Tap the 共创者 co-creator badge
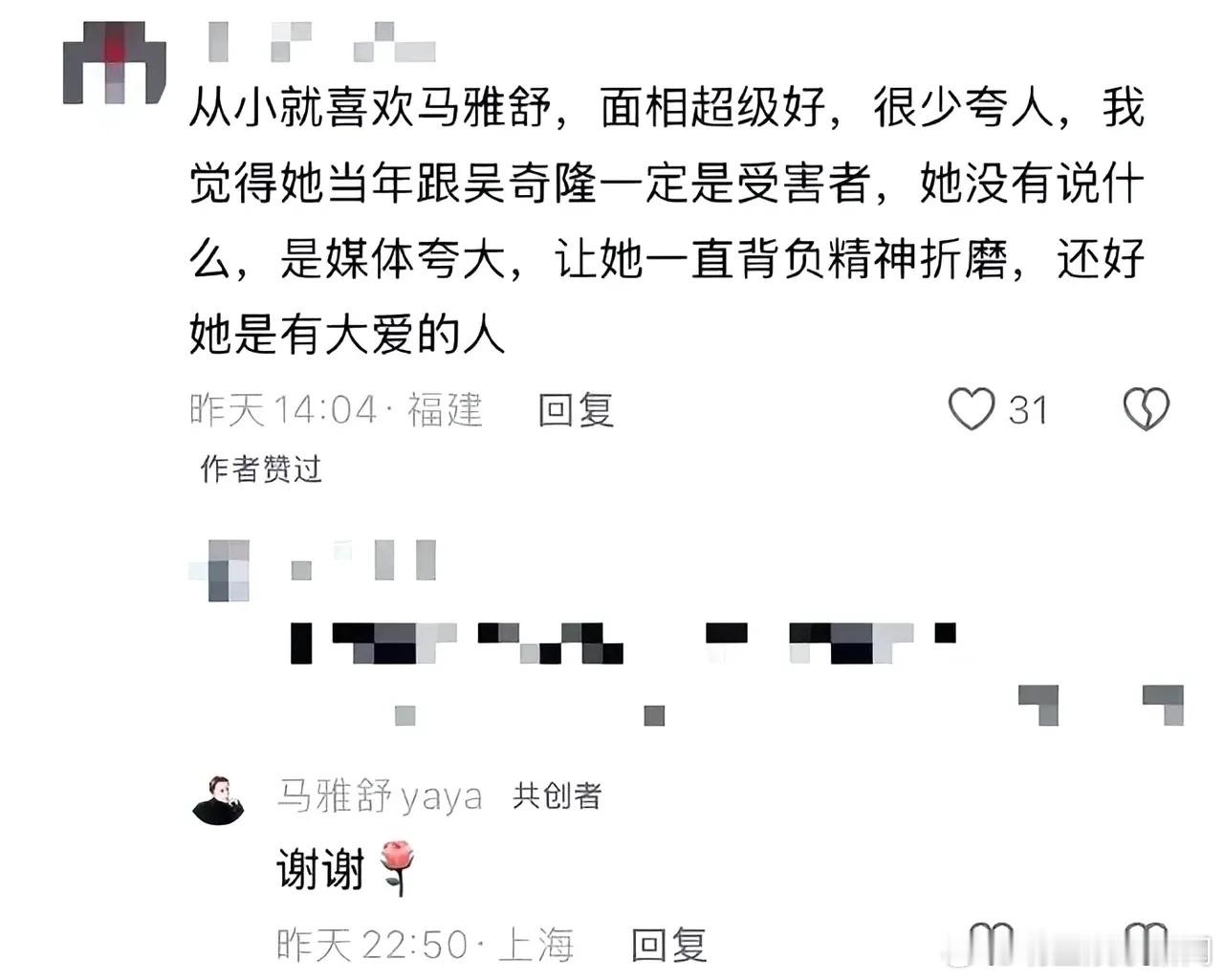This screenshot has width=1224, height=980. (557, 795)
